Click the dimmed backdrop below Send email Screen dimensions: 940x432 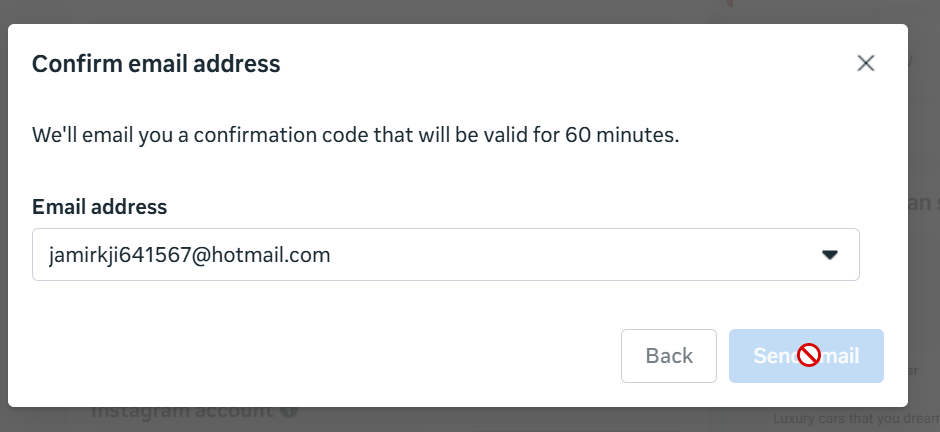806,420
